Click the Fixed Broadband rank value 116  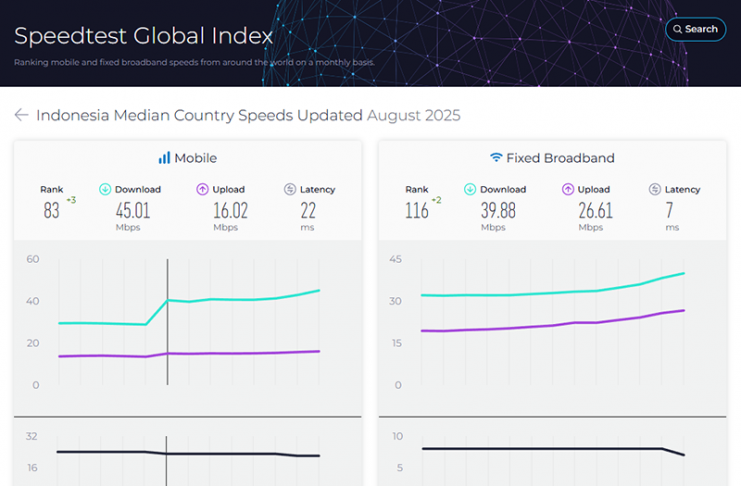pos(417,211)
